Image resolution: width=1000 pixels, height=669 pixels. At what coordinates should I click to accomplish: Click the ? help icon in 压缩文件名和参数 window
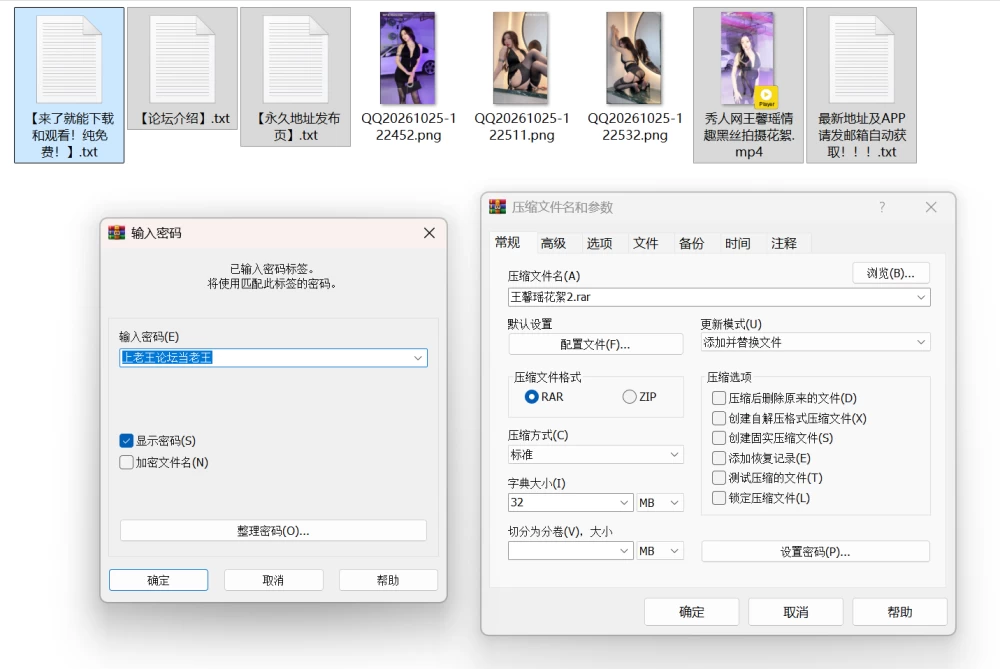pos(882,207)
